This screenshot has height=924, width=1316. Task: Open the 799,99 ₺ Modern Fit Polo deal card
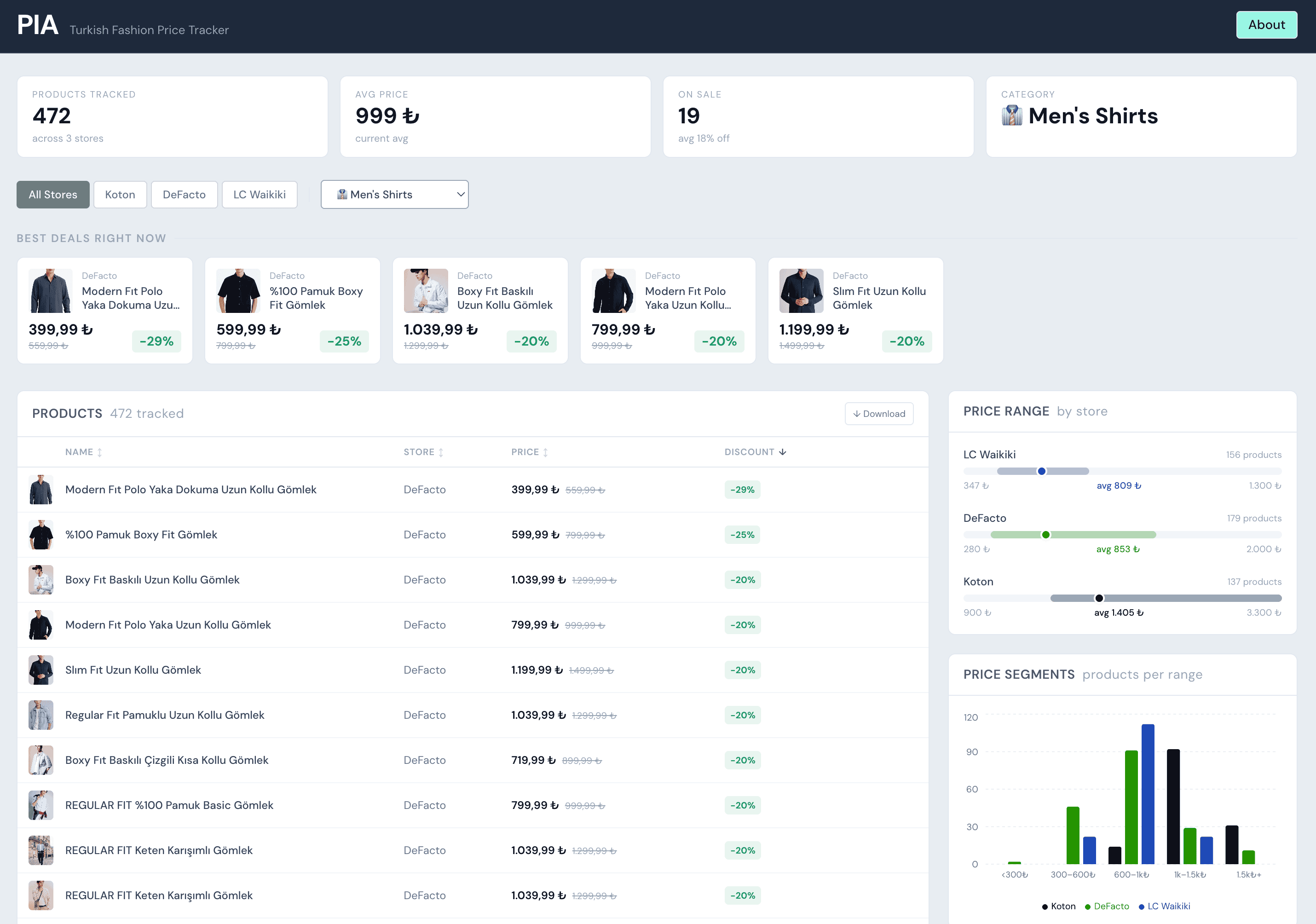click(668, 310)
